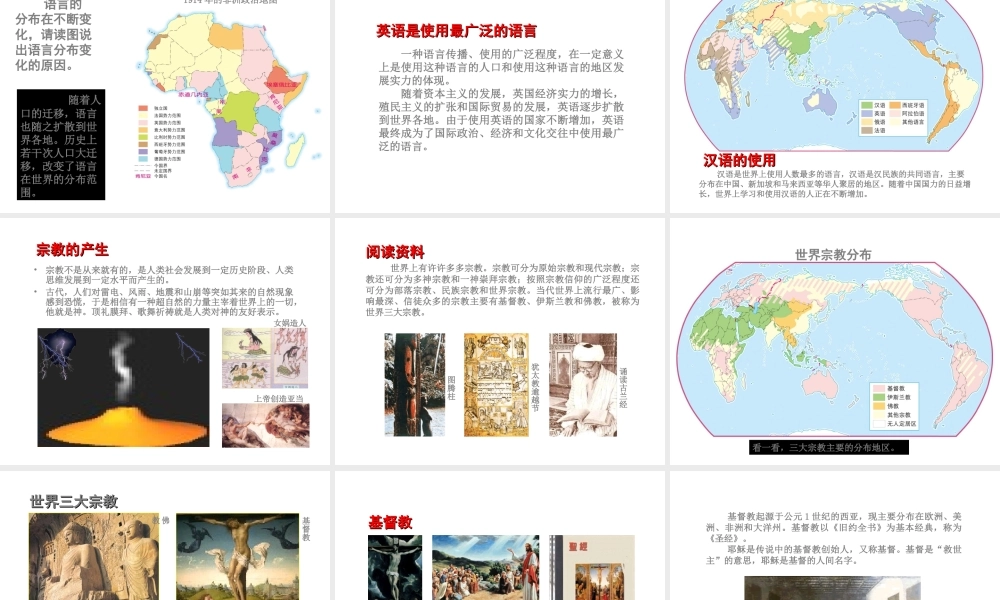Click the colored Africa political map image
This screenshot has width=1000, height=600.
click(x=226, y=99)
